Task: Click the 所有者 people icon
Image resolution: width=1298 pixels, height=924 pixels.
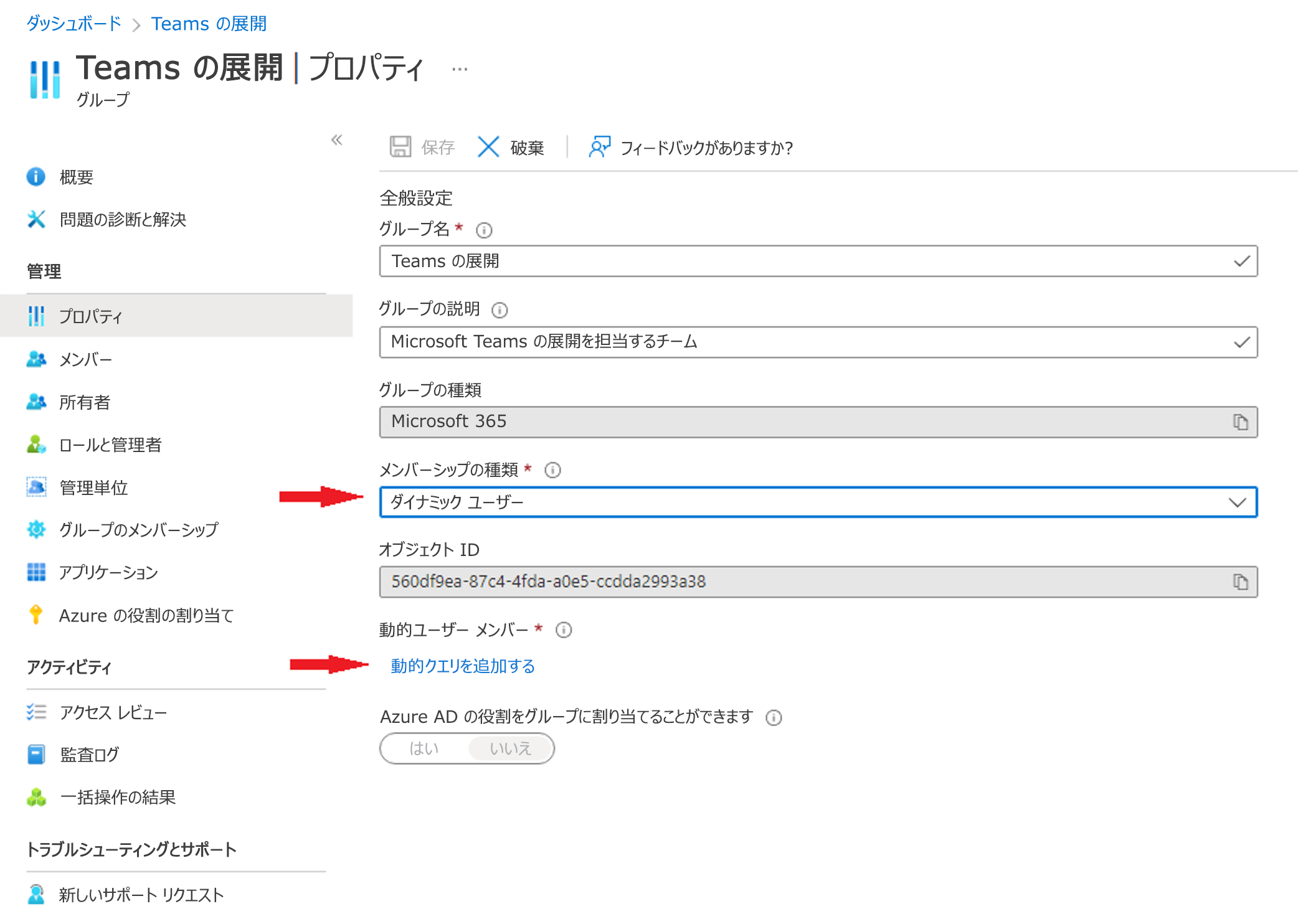Action: pos(36,402)
